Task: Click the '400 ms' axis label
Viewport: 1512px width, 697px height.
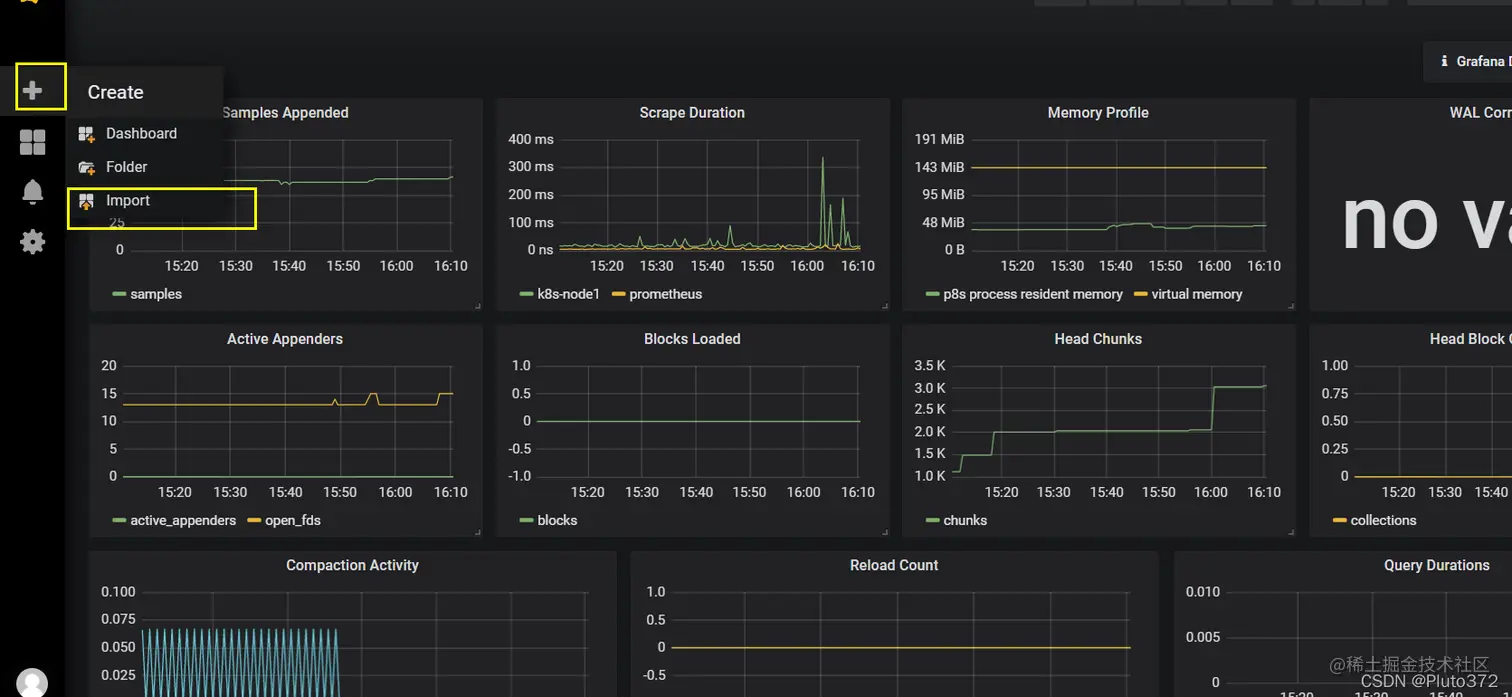Action: pyautogui.click(x=531, y=139)
